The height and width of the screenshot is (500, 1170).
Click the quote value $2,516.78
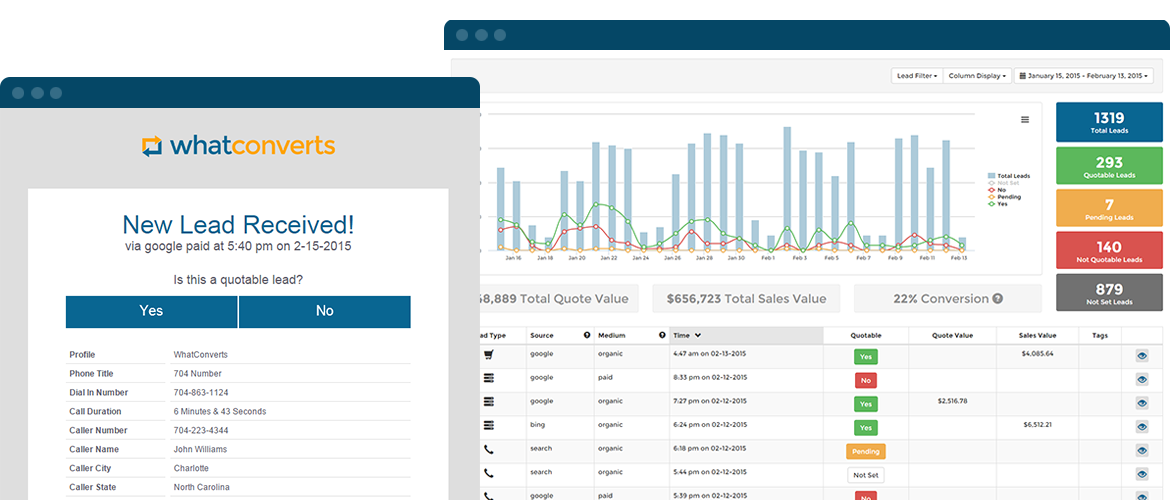tap(951, 401)
